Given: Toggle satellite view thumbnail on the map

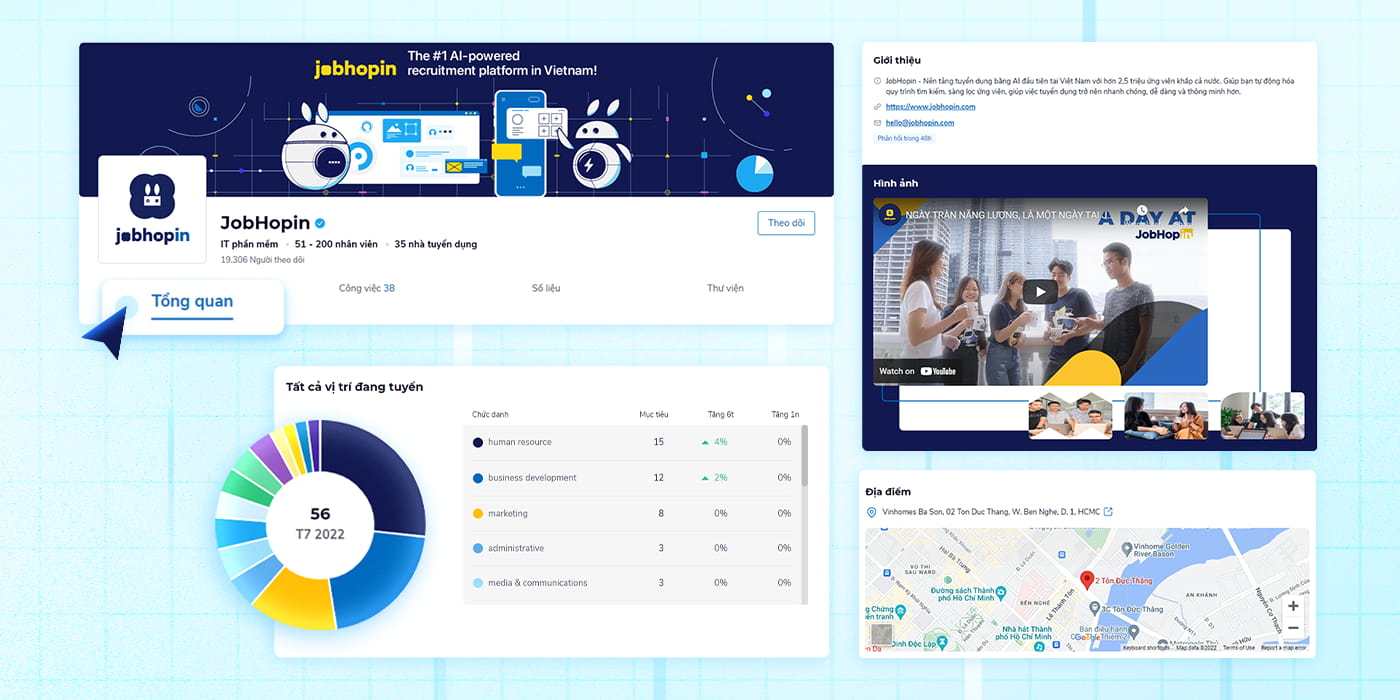Looking at the screenshot, I should click(x=881, y=634).
